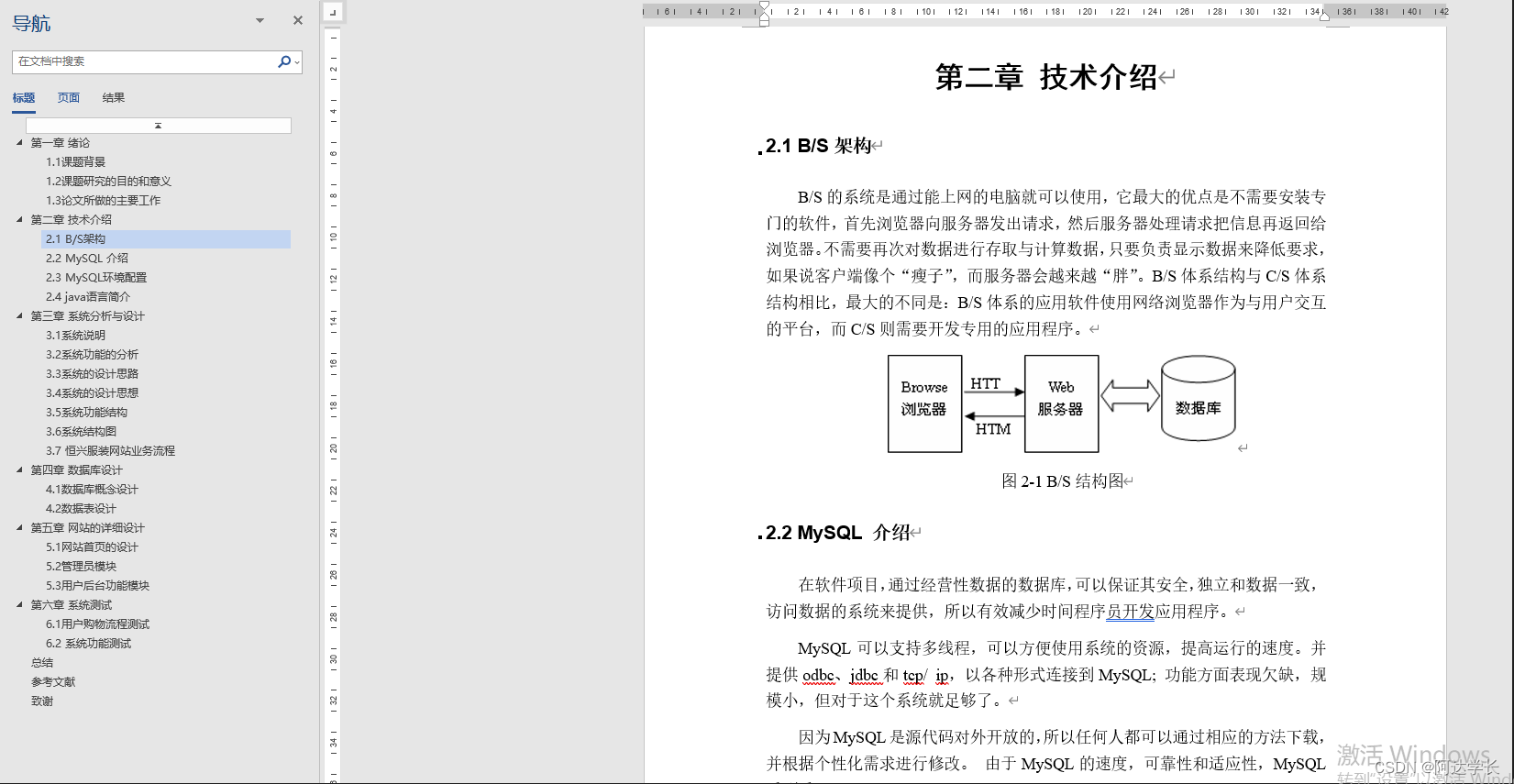This screenshot has height=784, width=1514.
Task: Go to heading 5.3用户后台功能模块
Action: (98, 586)
